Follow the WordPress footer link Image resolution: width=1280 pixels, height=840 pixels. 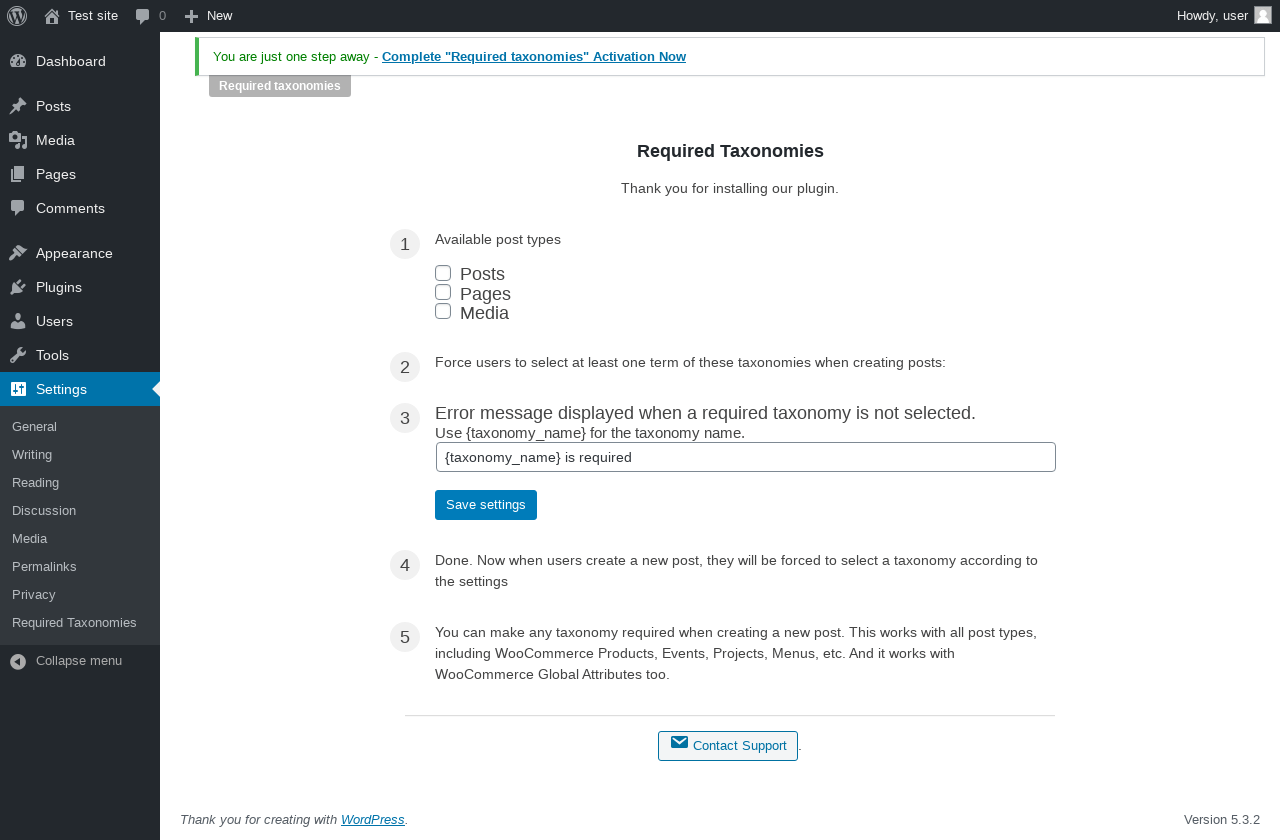(372, 819)
